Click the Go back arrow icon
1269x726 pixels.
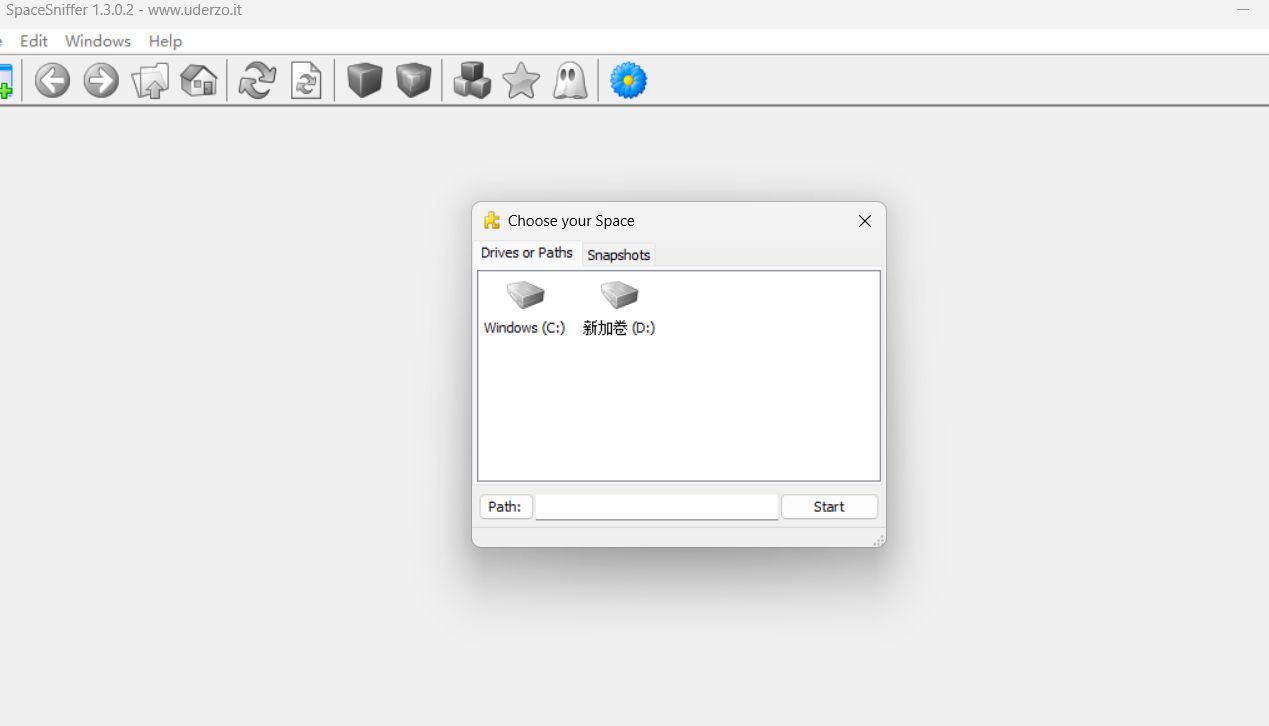52,80
